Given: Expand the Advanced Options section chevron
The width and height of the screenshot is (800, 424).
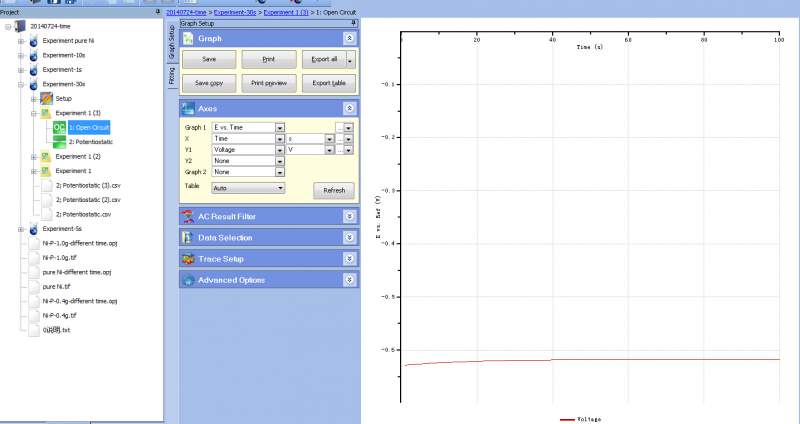Looking at the screenshot, I should pos(349,280).
